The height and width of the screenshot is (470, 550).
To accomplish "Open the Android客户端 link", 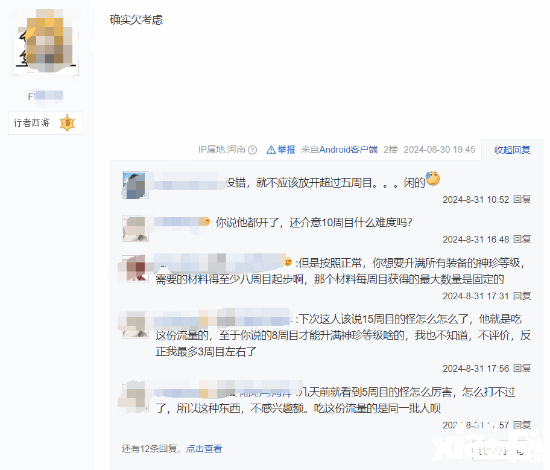I will [348, 150].
